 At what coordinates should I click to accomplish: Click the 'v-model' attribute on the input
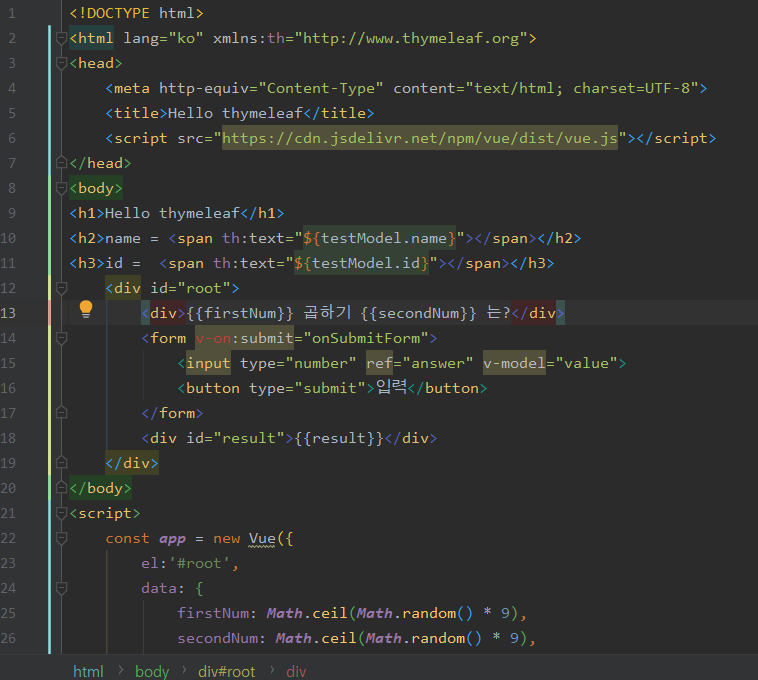tap(514, 363)
